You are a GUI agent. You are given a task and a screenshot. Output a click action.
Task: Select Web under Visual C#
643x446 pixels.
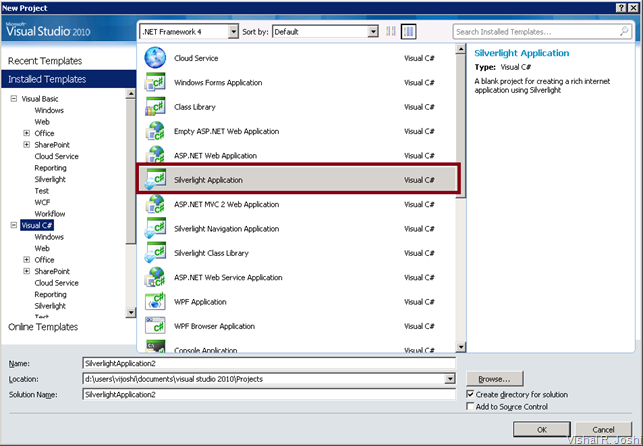[42, 248]
